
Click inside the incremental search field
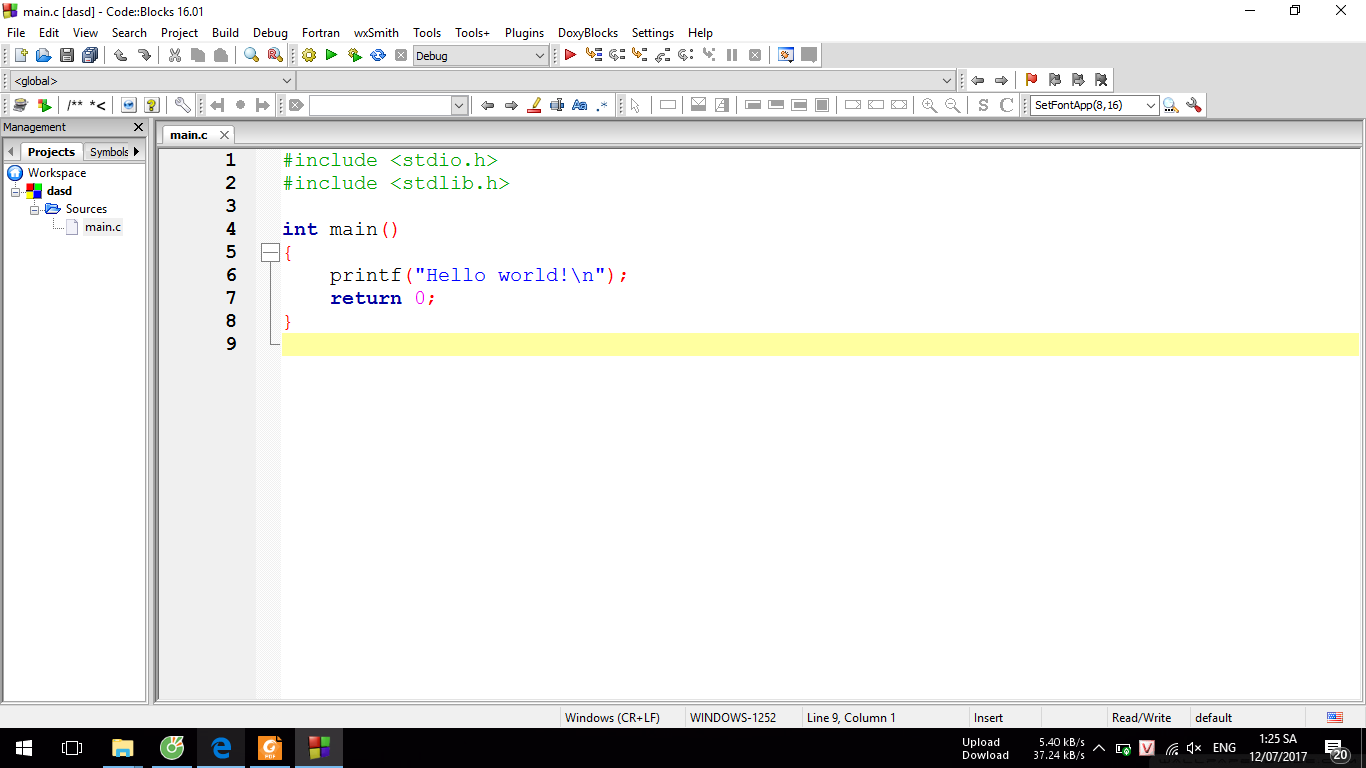pos(380,105)
